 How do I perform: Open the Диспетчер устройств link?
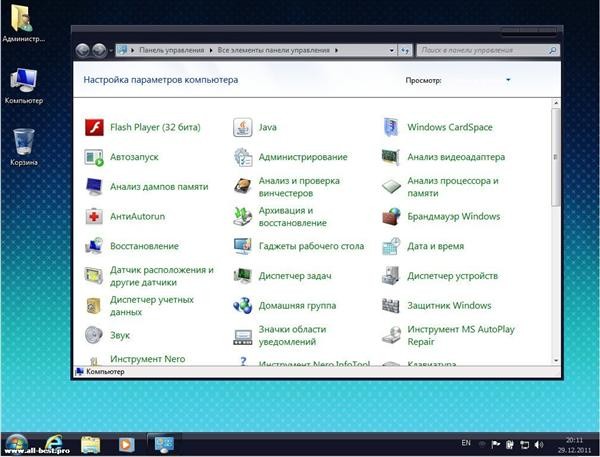coord(452,276)
